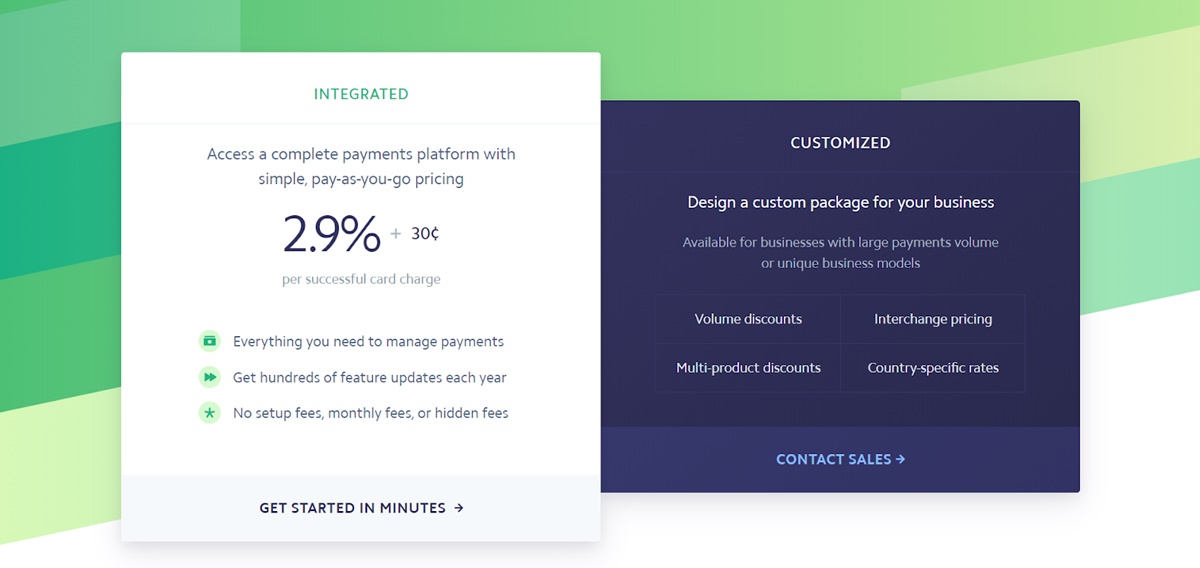Click the Volume discounts cell
Viewport: 1200px width, 568px height.
pyautogui.click(x=748, y=319)
